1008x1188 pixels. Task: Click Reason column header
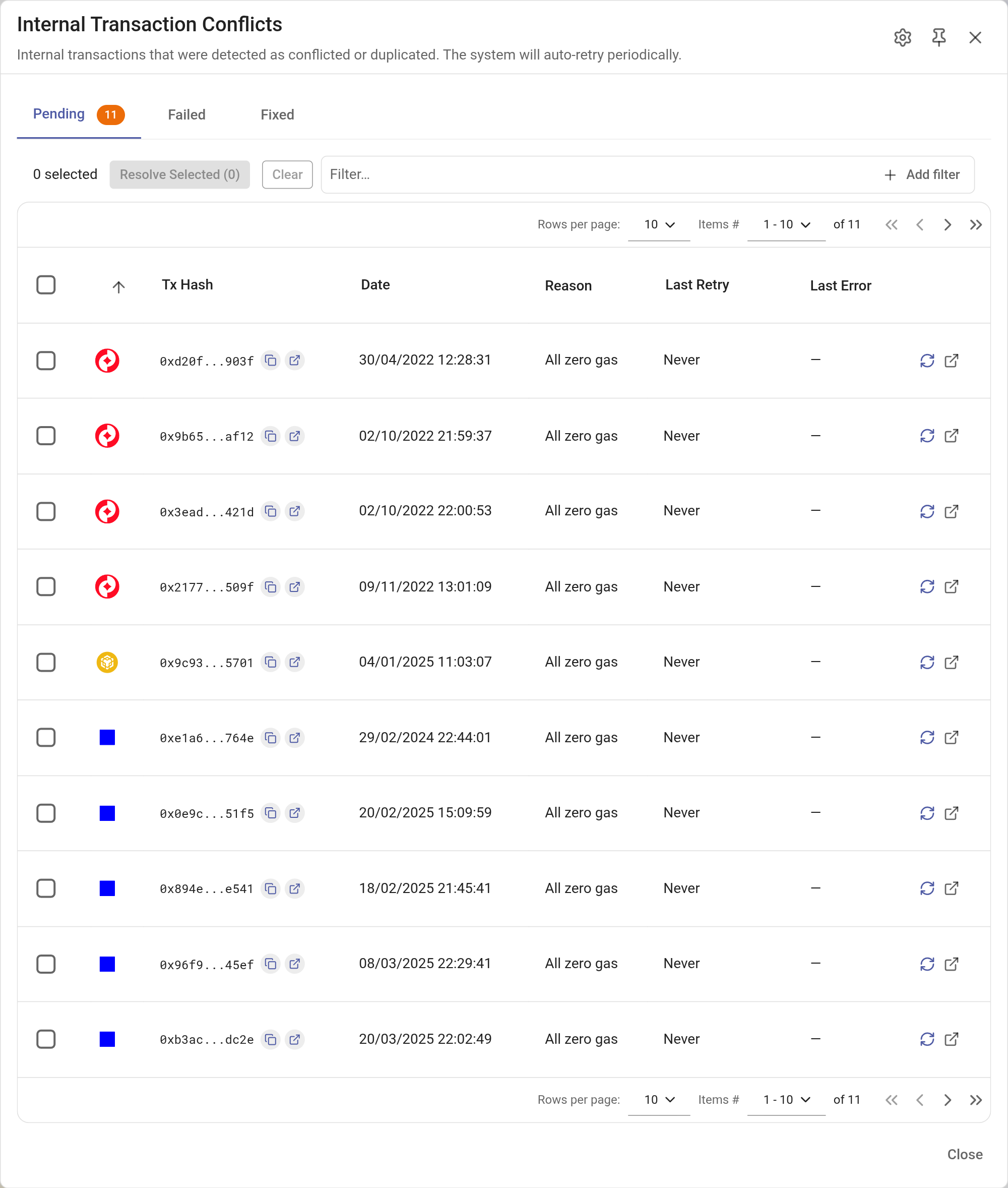[568, 285]
